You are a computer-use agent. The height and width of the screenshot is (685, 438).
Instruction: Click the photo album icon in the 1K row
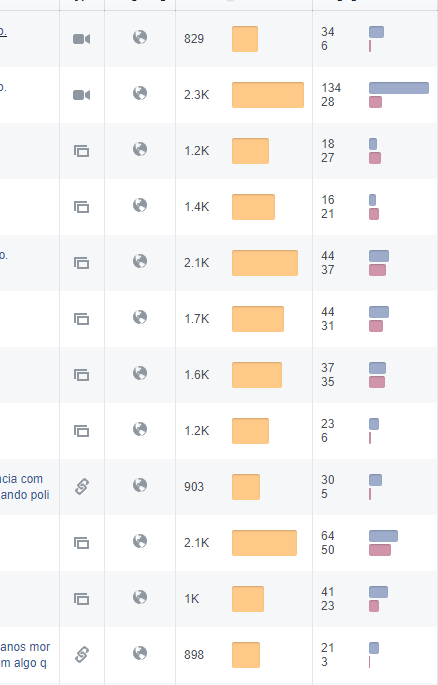pyautogui.click(x=82, y=599)
